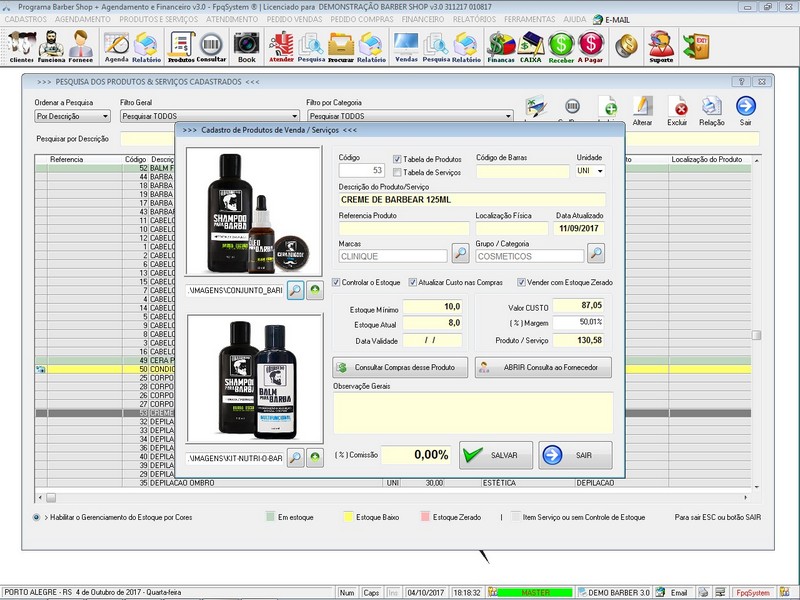The width and height of the screenshot is (800, 600).
Task: Toggle Atualizar Custo nas Compras checkbox
Action: coord(412,282)
